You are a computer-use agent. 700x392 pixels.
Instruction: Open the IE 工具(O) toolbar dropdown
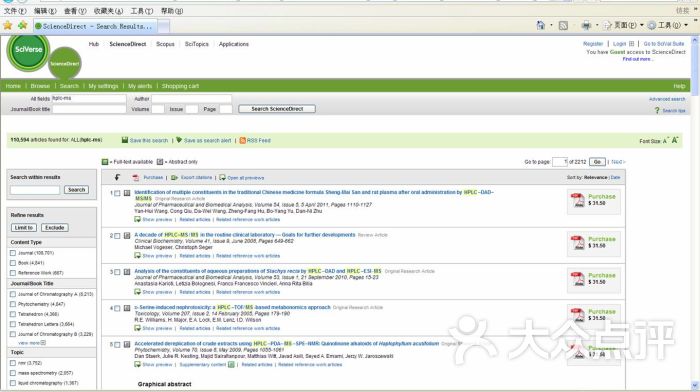coord(668,25)
